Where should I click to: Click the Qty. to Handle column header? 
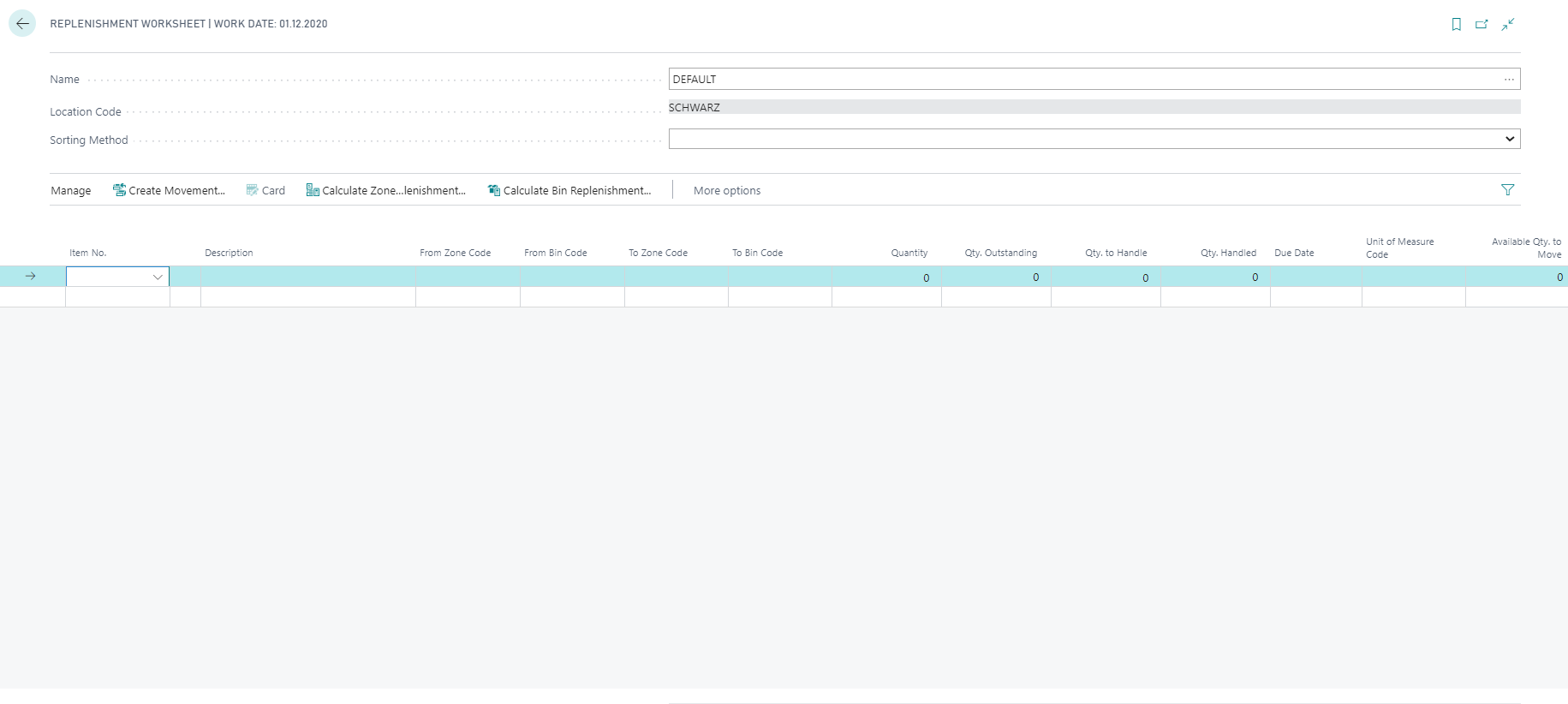point(1116,253)
